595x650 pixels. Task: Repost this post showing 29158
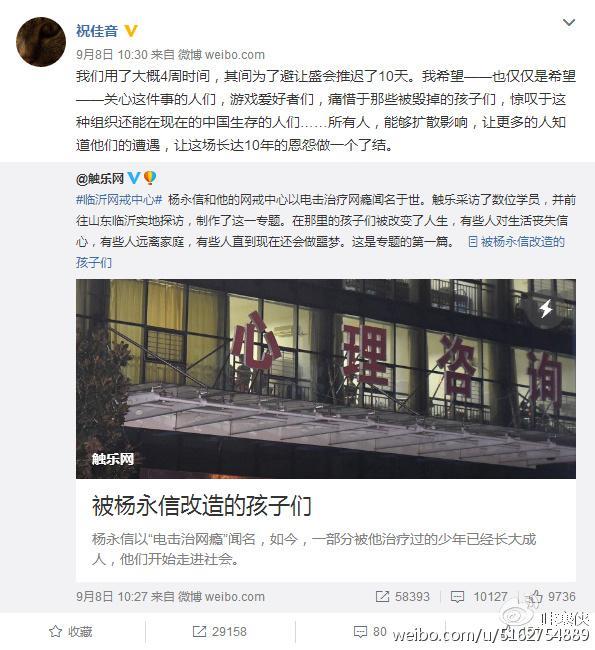tap(220, 632)
